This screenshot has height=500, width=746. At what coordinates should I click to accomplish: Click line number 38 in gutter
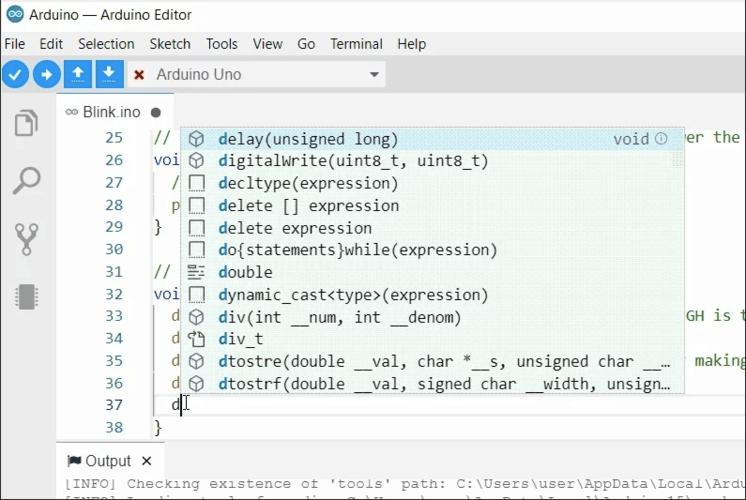coord(114,427)
